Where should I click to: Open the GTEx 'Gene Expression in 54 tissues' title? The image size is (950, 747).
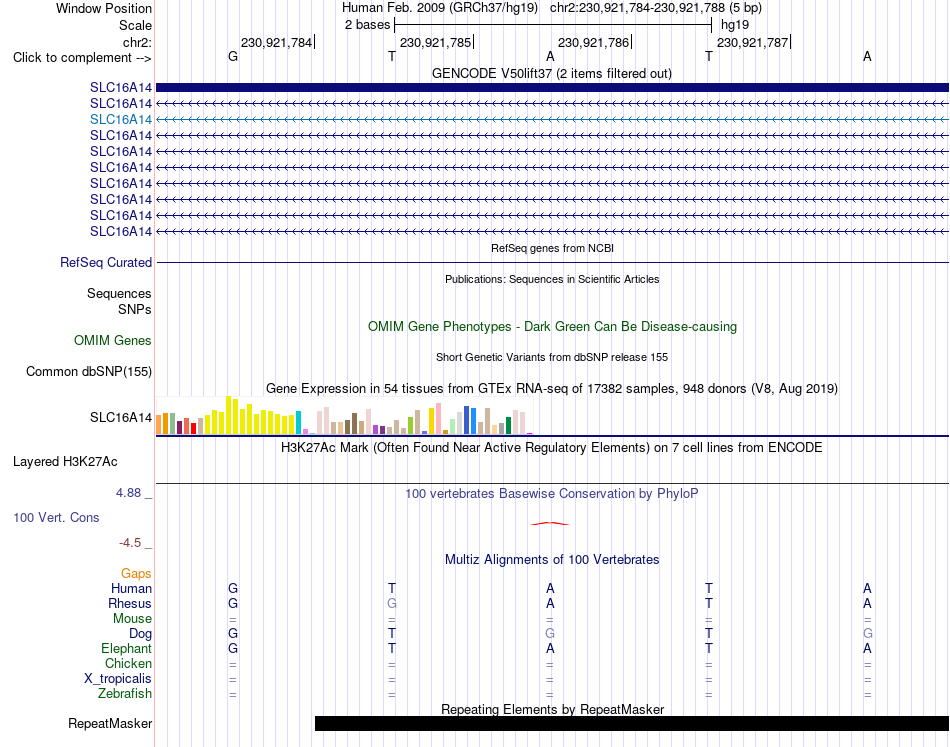click(552, 388)
